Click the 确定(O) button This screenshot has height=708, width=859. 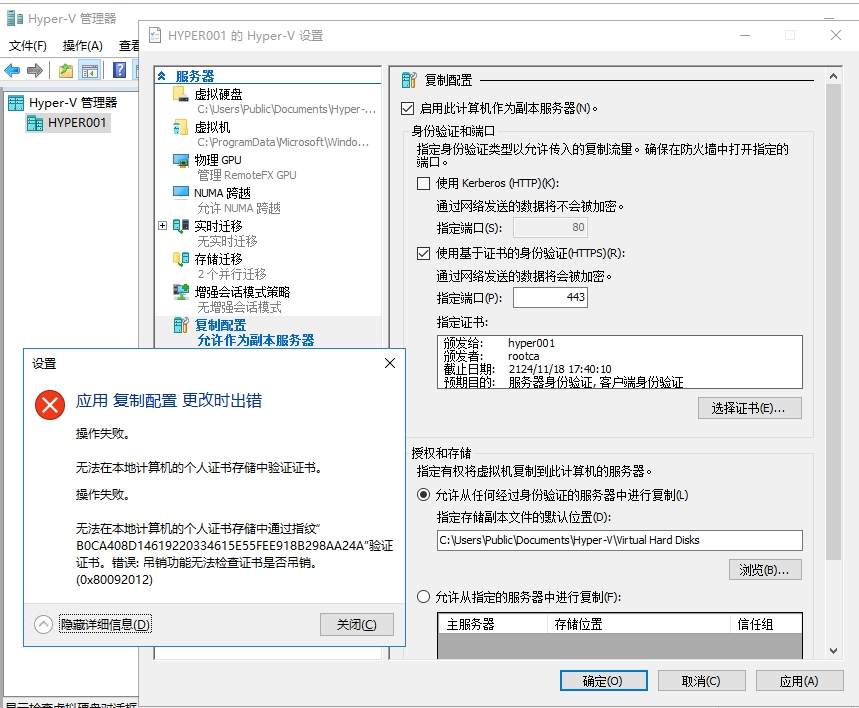tap(603, 681)
